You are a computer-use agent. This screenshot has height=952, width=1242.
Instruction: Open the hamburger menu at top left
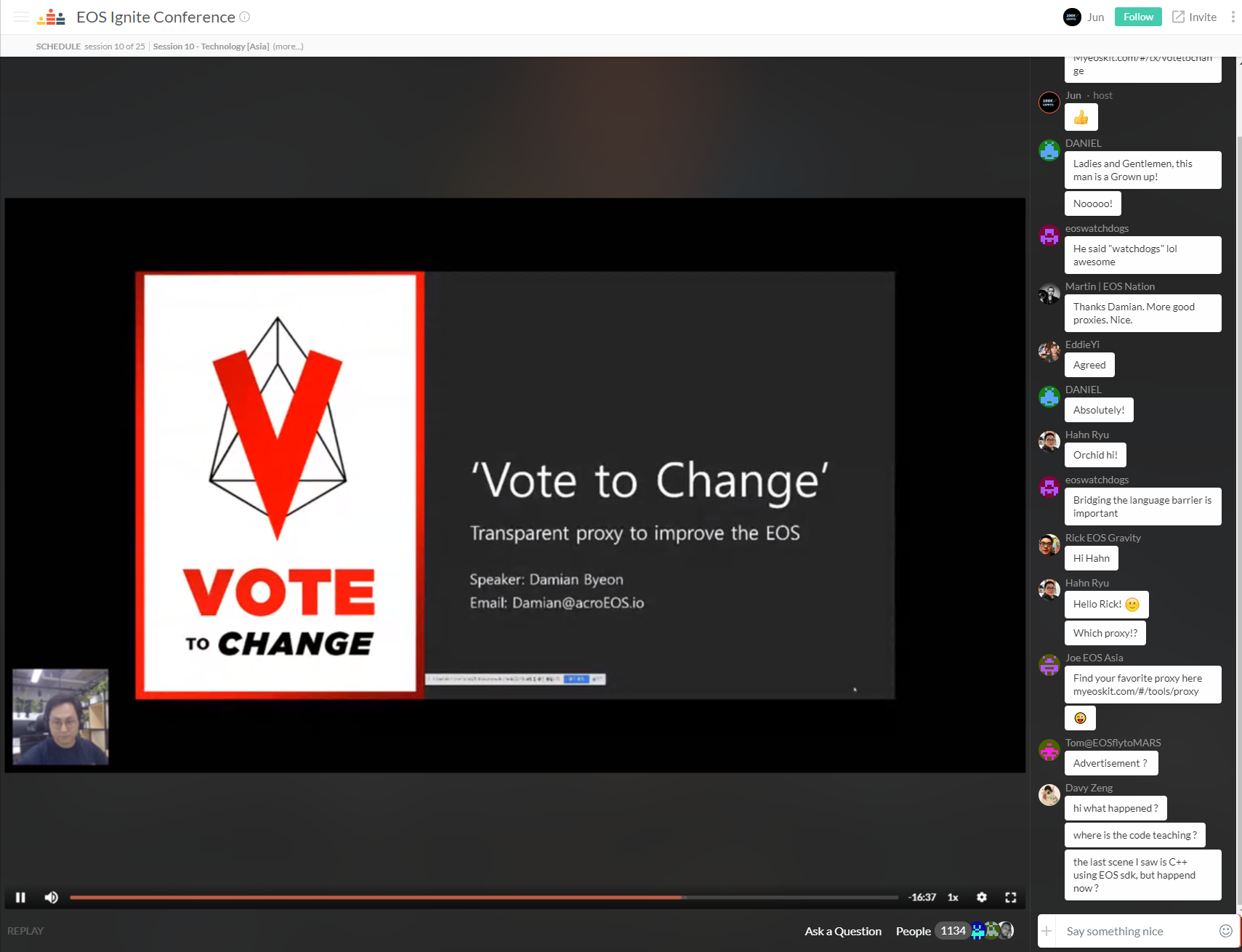(21, 17)
